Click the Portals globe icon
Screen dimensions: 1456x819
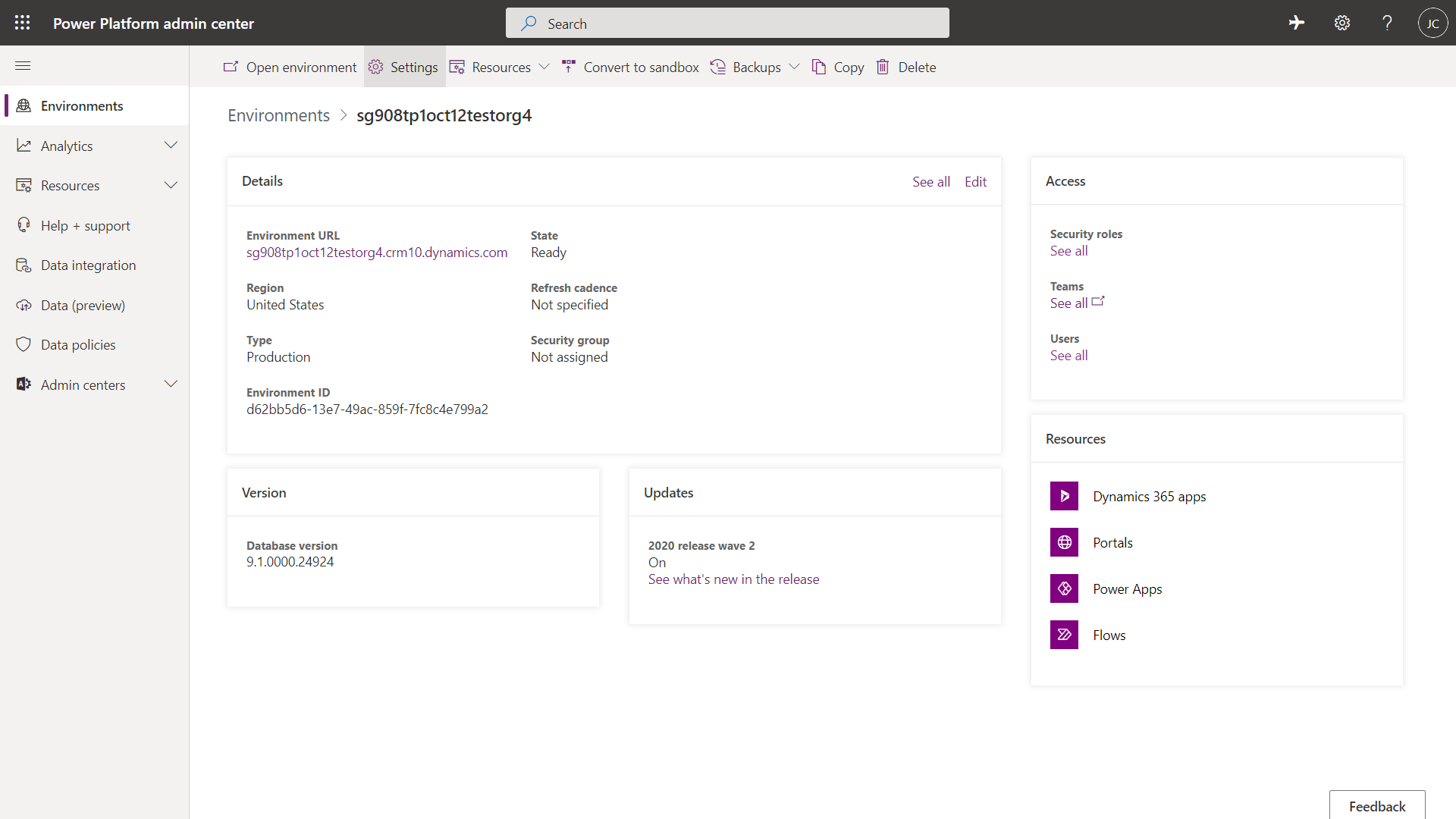[1064, 542]
